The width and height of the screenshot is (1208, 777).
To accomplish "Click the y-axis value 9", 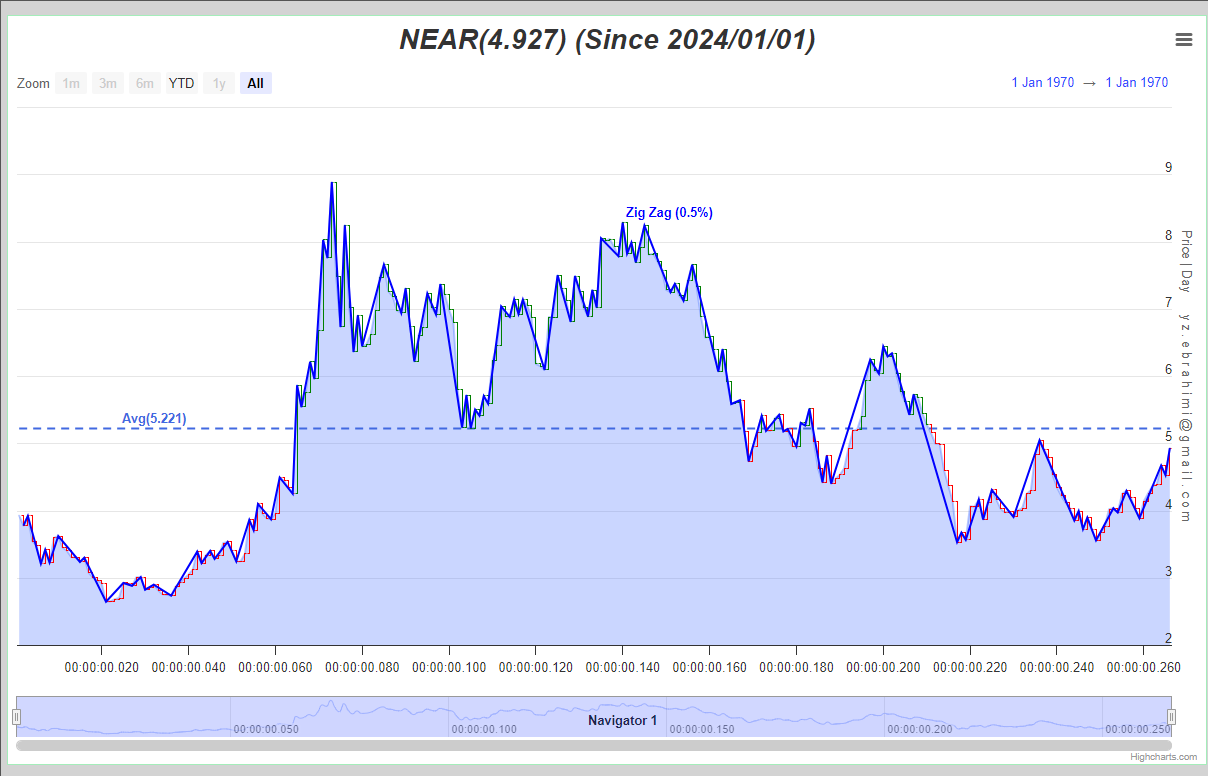I will 1168,168.
